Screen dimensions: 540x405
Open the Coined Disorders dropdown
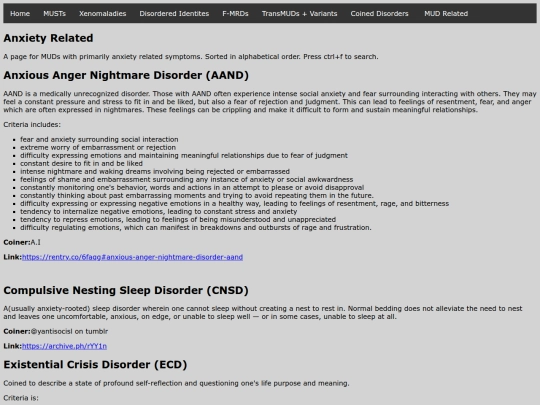pos(380,13)
